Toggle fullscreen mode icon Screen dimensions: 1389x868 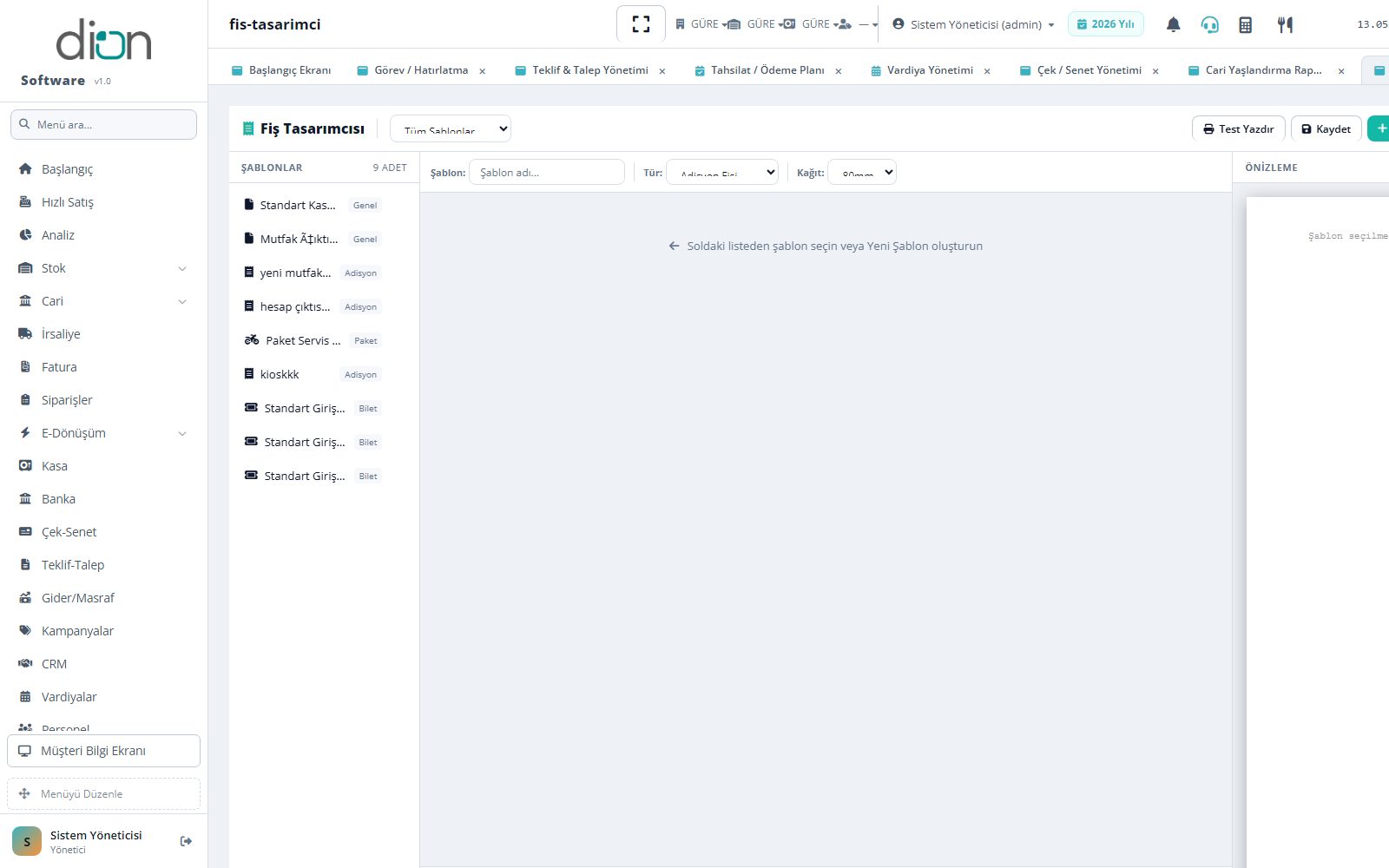(641, 24)
